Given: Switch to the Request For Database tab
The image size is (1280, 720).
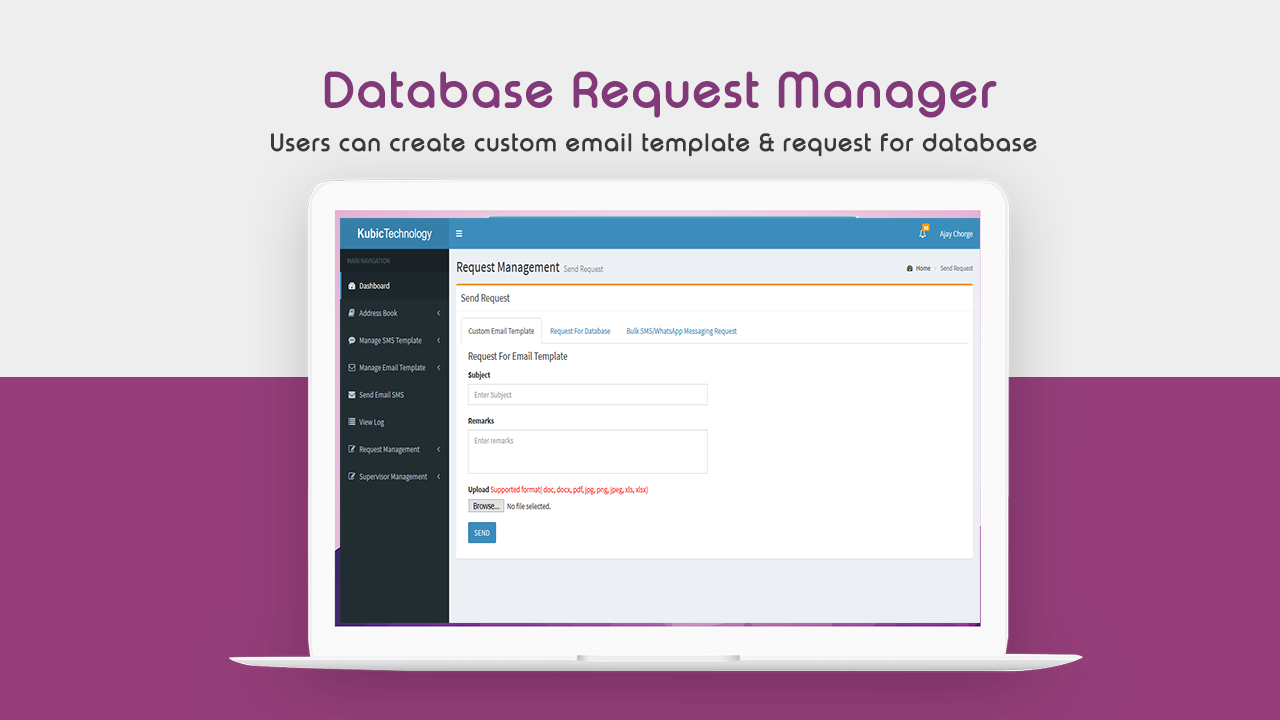Looking at the screenshot, I should coord(580,331).
